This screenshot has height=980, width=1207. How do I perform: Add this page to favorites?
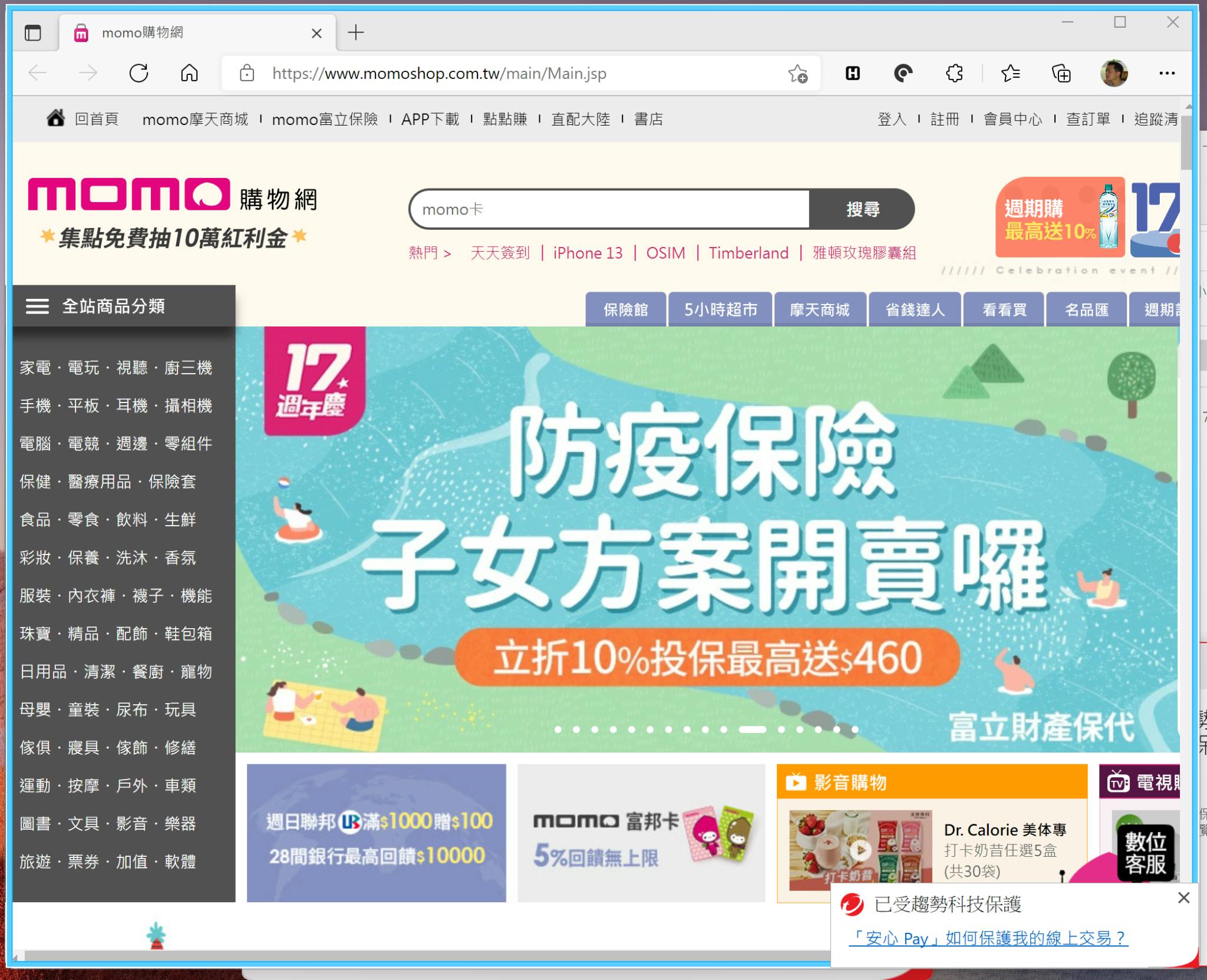point(798,74)
